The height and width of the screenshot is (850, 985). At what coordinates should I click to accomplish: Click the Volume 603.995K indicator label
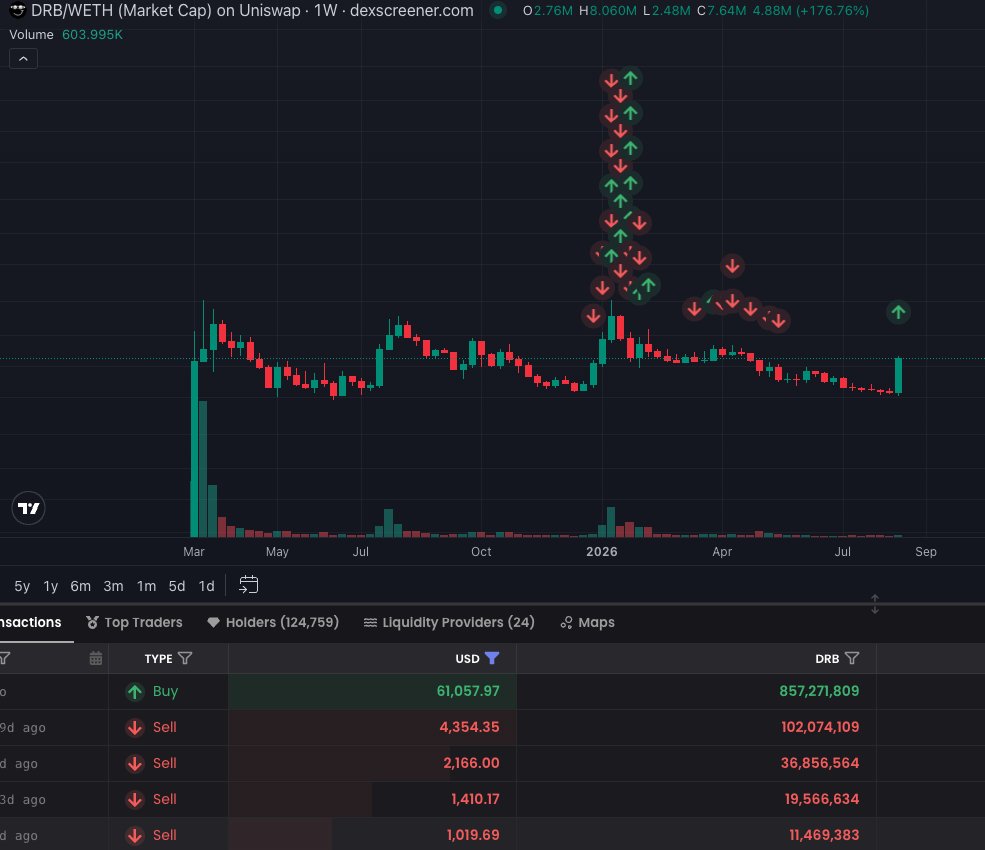[66, 35]
